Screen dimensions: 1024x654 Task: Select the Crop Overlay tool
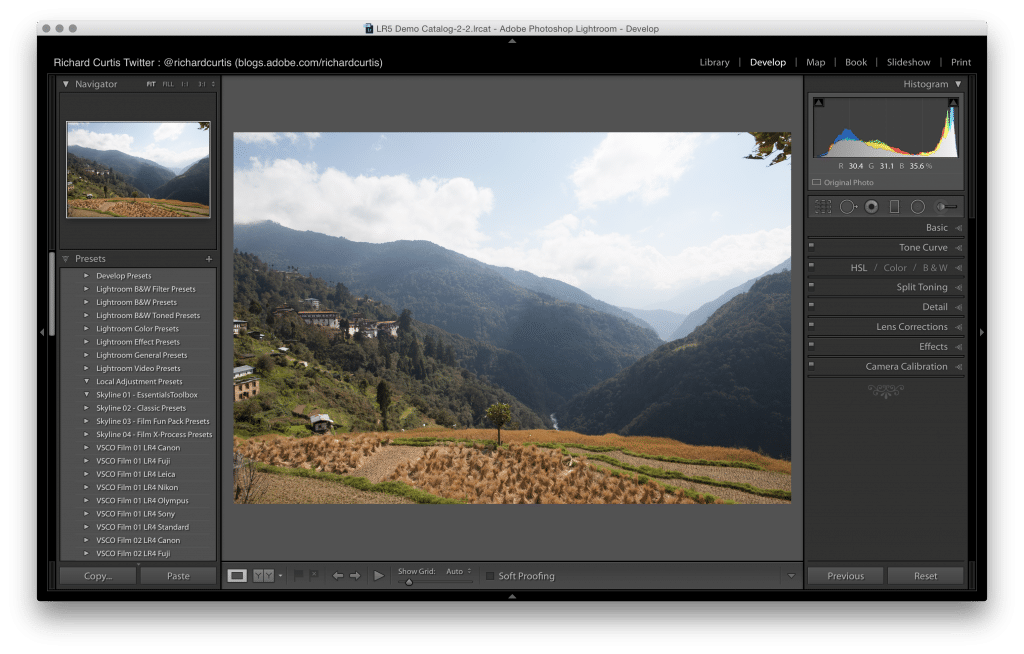tap(823, 207)
